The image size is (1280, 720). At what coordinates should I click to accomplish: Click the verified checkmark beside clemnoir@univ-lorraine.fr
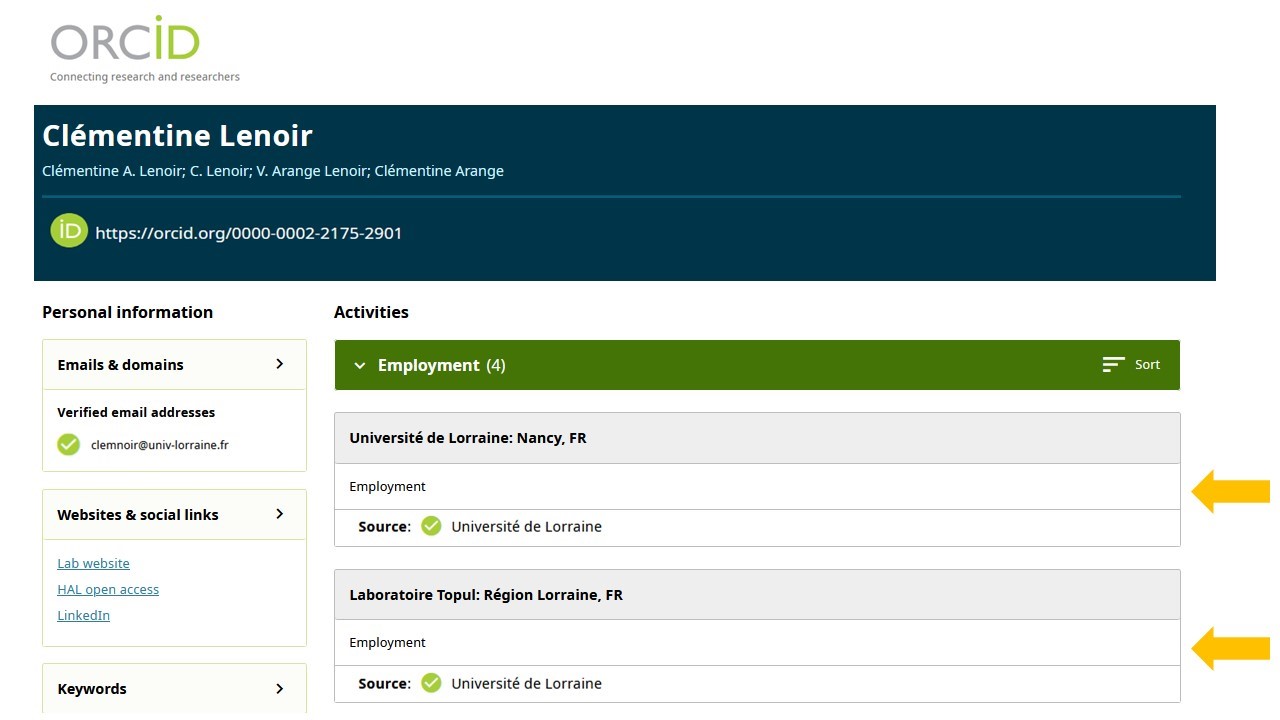click(68, 445)
